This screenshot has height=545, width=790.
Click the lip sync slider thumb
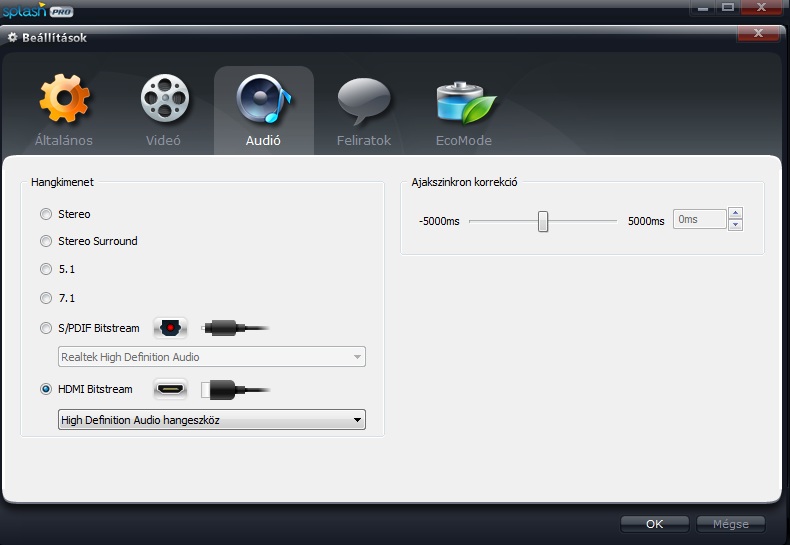point(543,221)
